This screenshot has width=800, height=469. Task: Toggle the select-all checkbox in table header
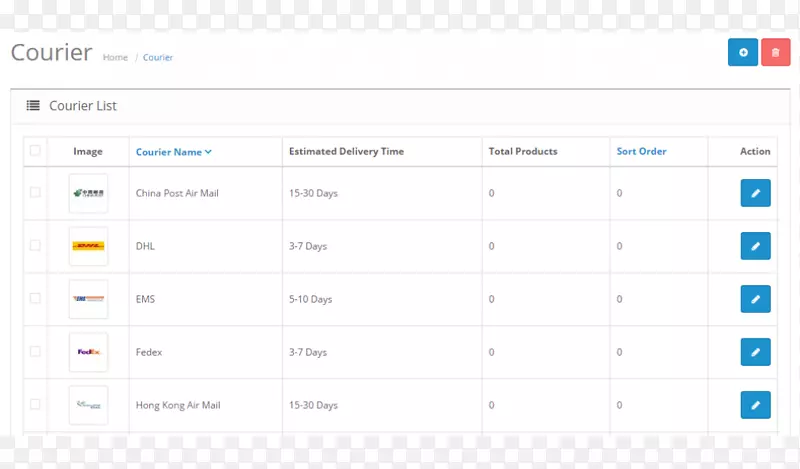pyautogui.click(x=35, y=151)
